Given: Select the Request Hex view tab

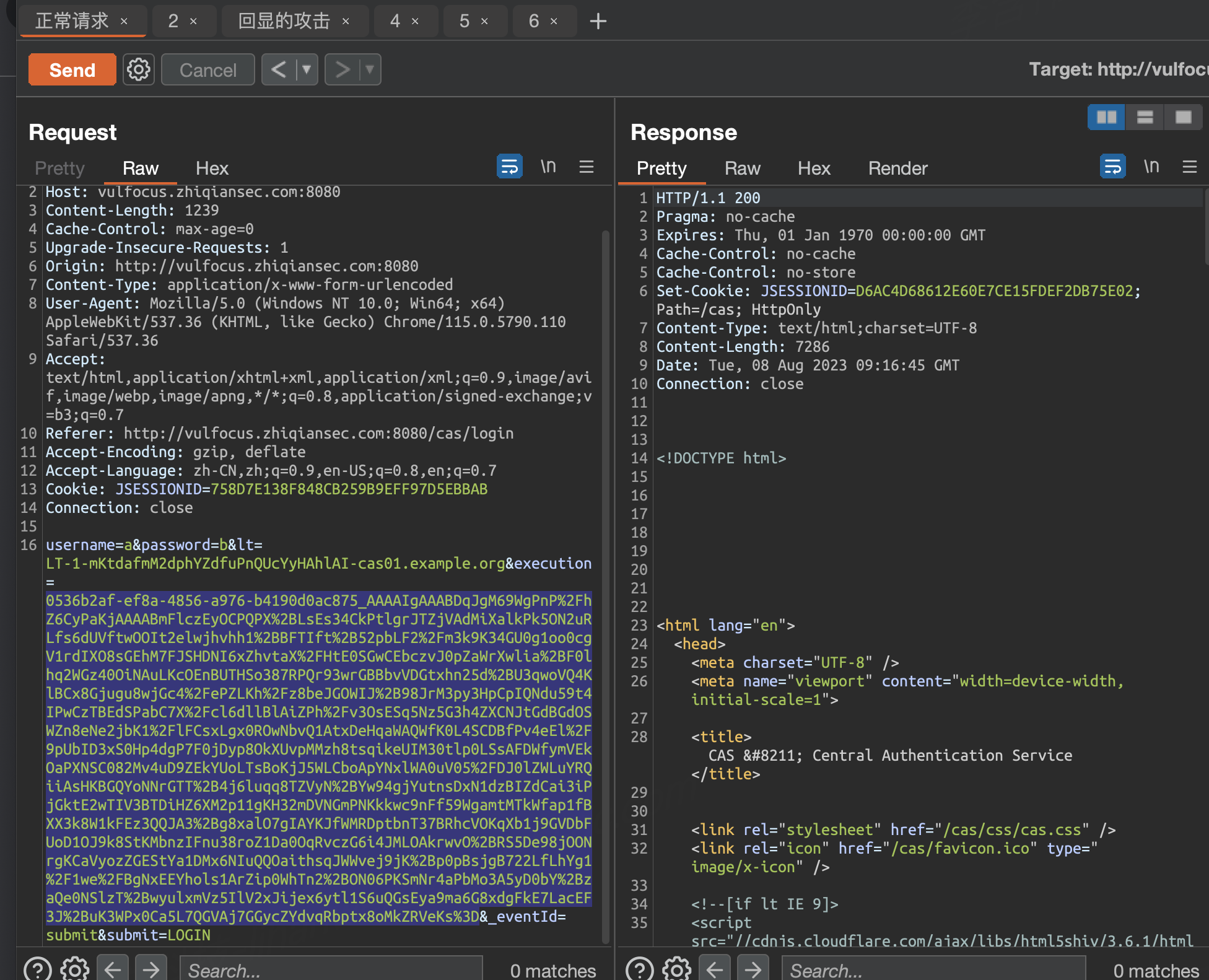Looking at the screenshot, I should coord(212,168).
